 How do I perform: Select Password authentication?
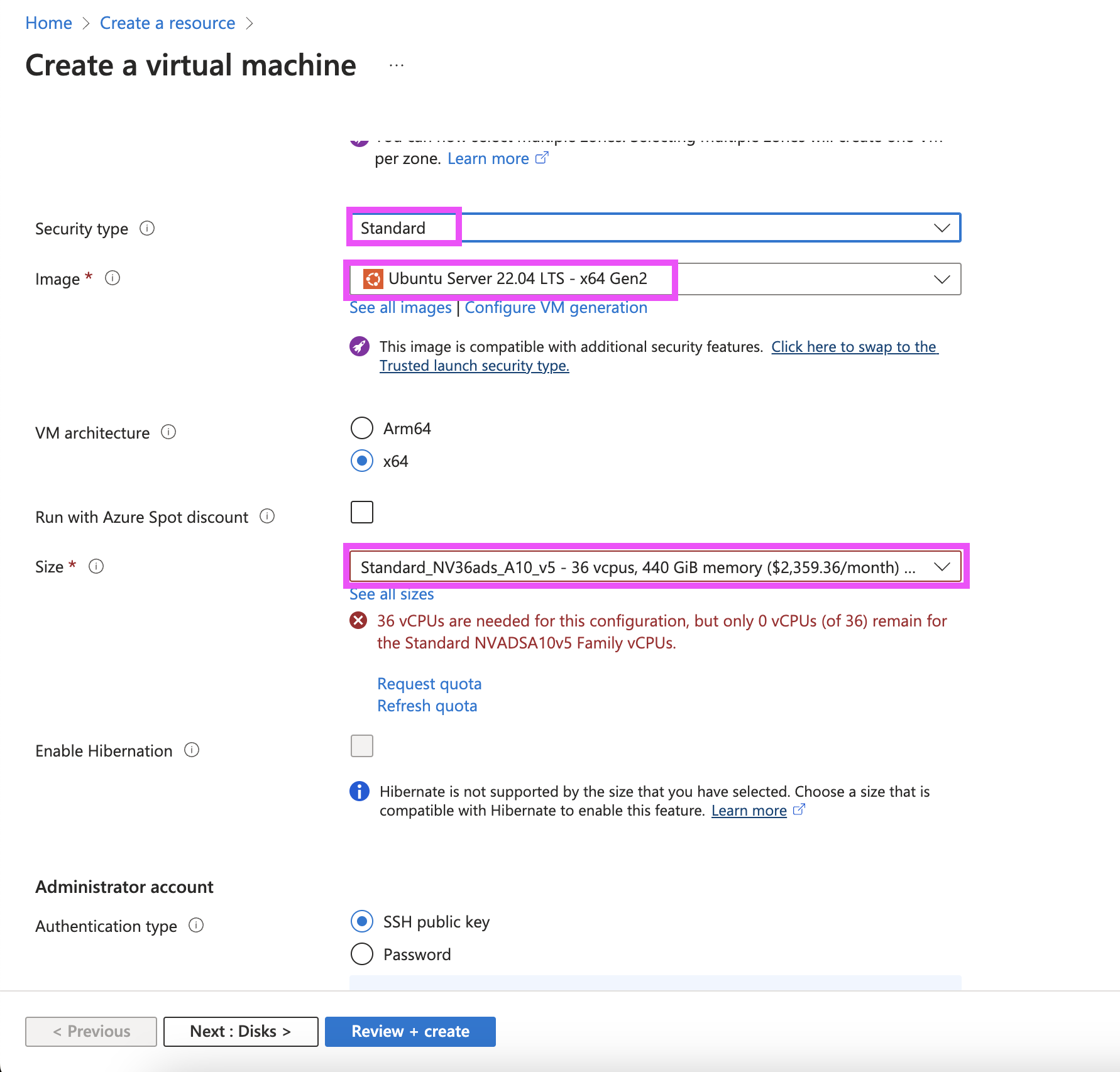pos(362,954)
